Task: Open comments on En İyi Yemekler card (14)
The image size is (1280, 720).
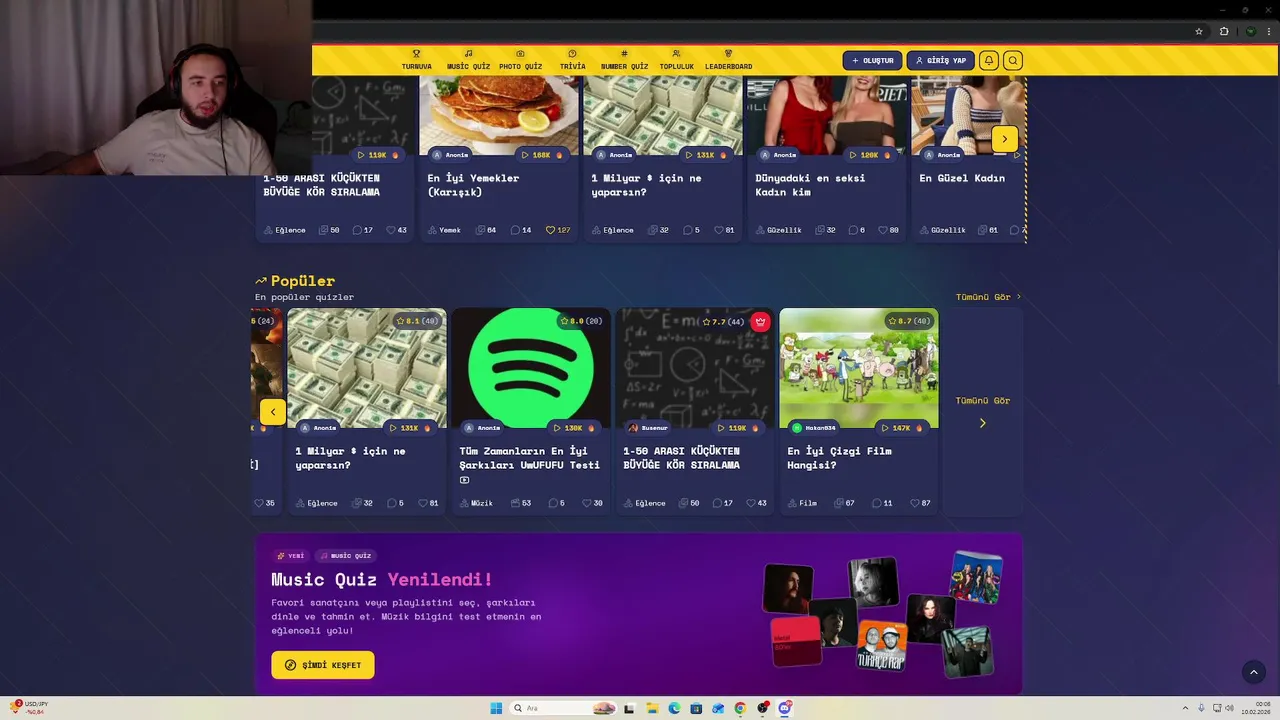Action: (x=520, y=230)
